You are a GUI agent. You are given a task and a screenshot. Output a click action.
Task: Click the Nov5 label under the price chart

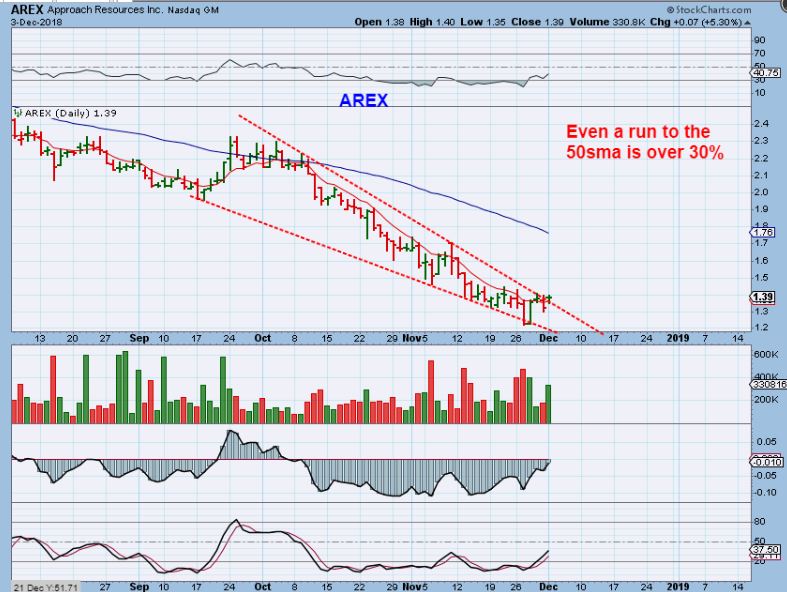tap(415, 338)
